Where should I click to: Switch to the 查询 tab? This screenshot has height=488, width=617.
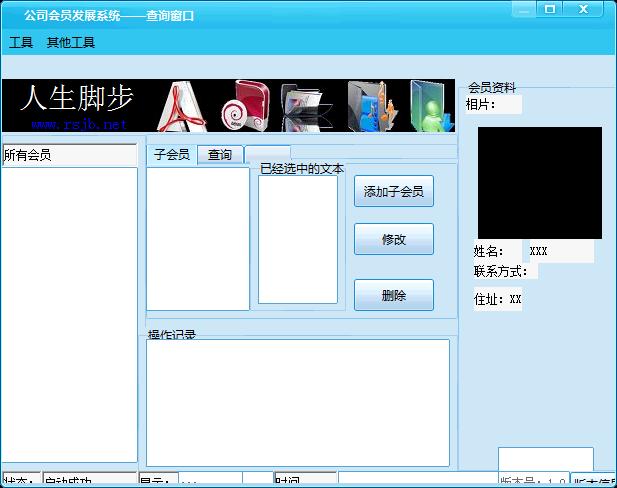[220, 155]
